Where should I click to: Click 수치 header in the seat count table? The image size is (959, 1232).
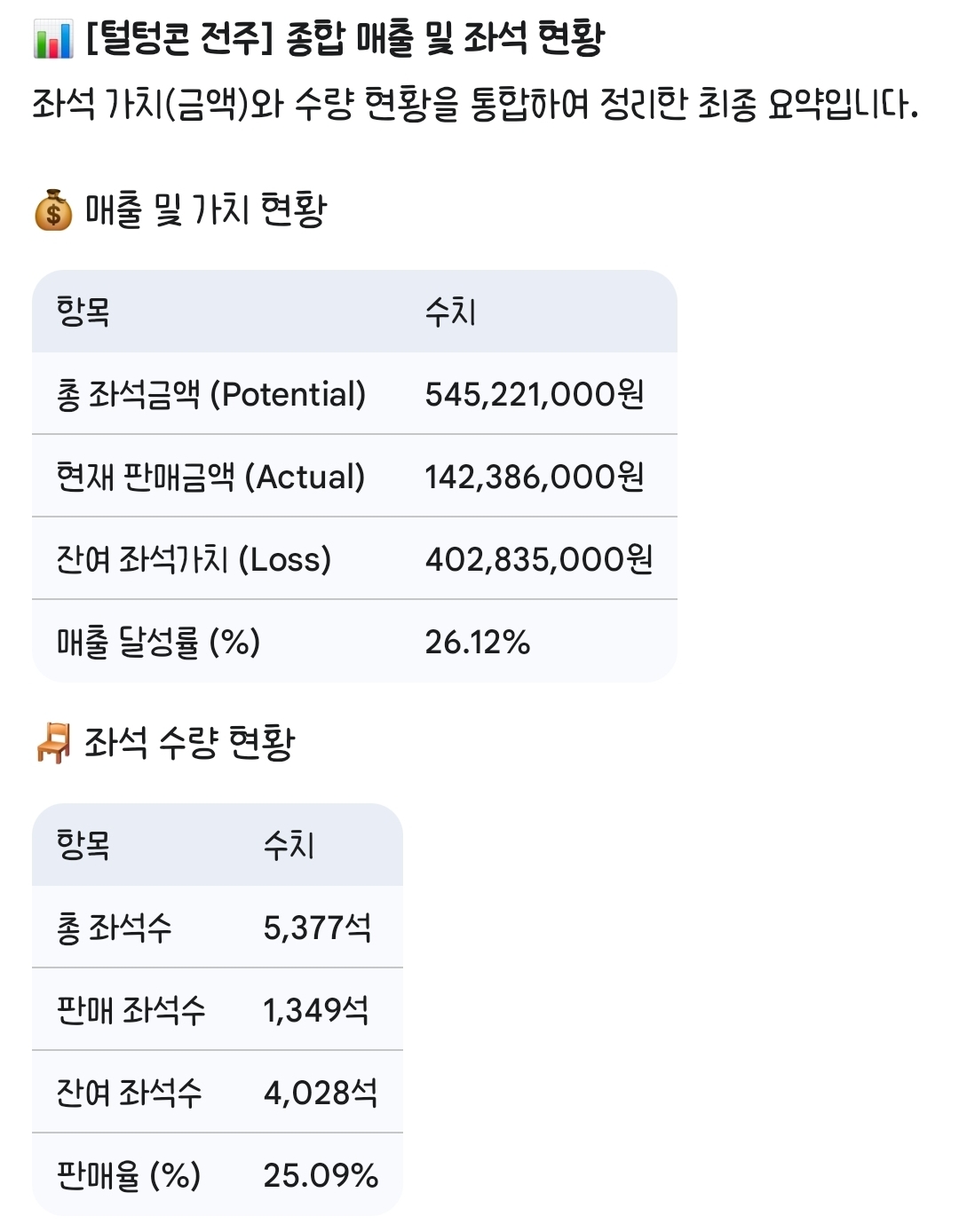(289, 845)
